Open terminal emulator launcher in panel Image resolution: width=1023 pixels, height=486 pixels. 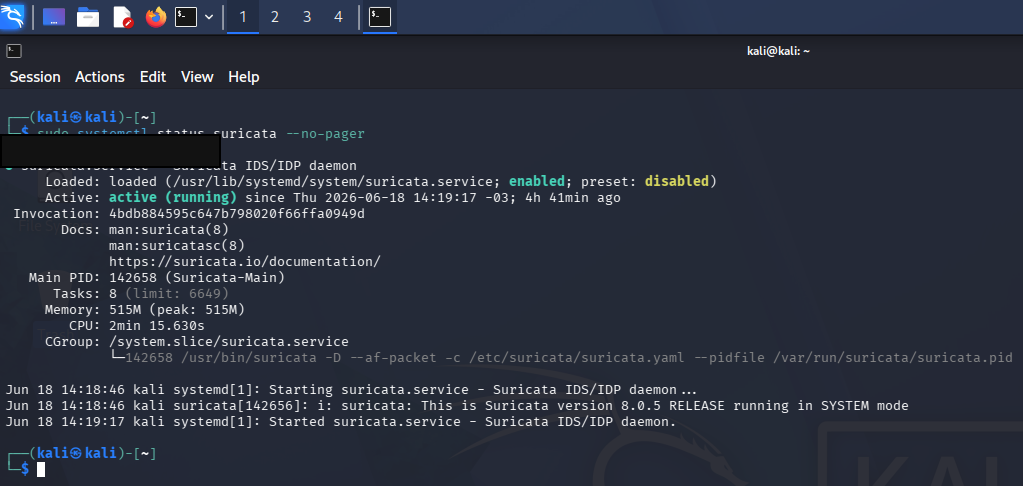point(186,17)
